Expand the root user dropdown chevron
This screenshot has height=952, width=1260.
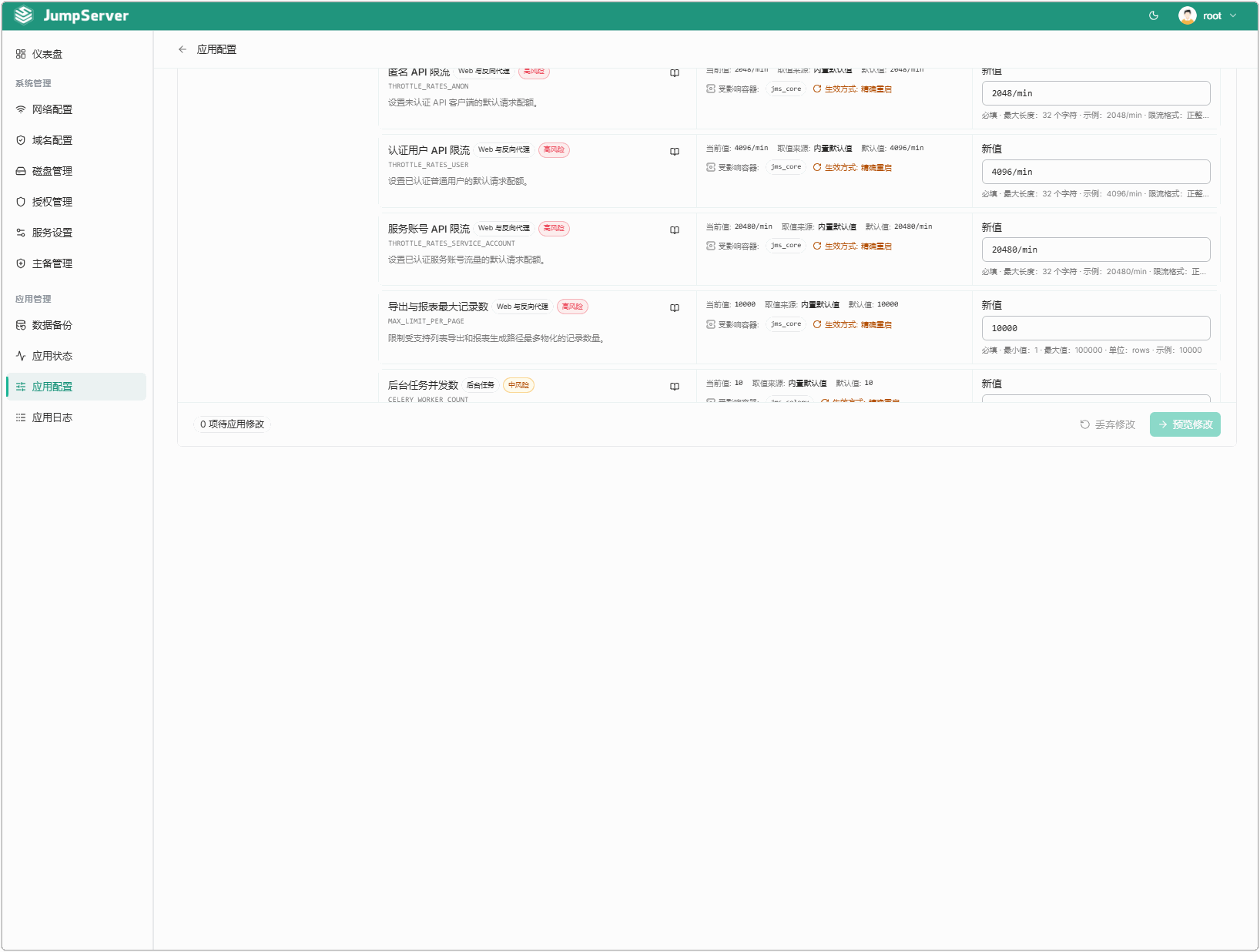pyautogui.click(x=1233, y=15)
